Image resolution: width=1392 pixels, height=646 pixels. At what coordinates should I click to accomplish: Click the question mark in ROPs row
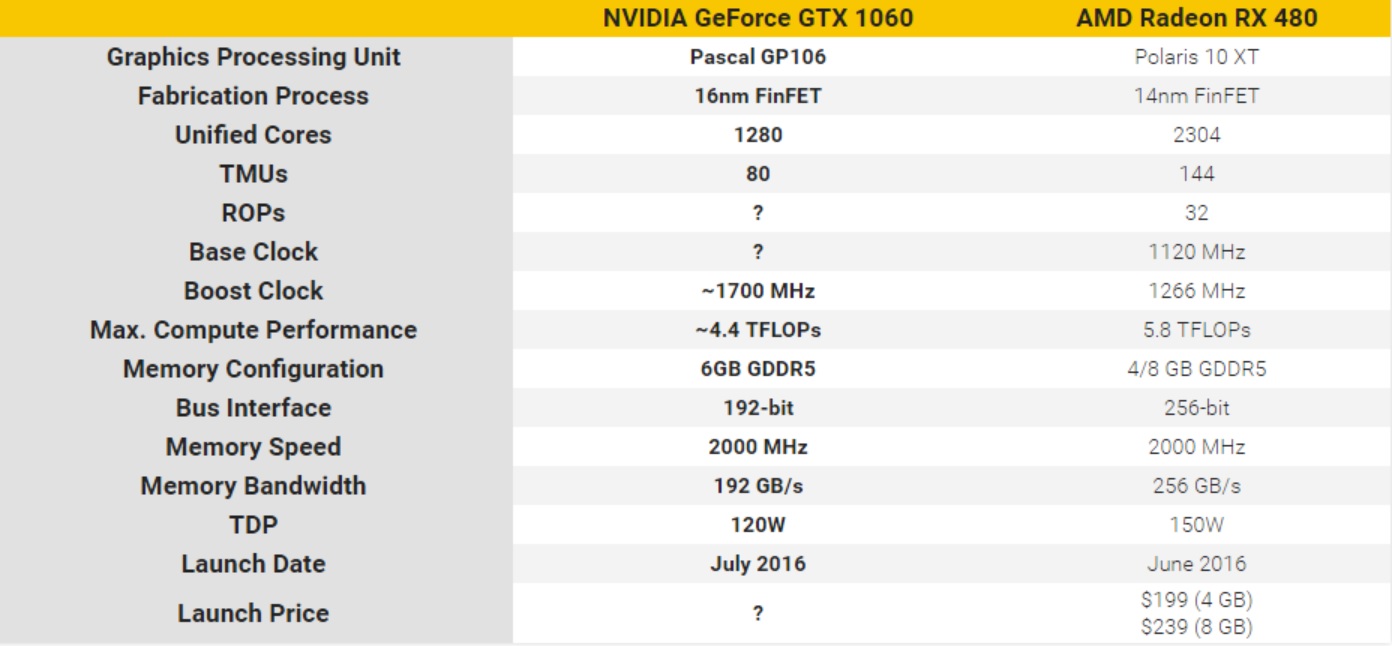[x=758, y=213]
